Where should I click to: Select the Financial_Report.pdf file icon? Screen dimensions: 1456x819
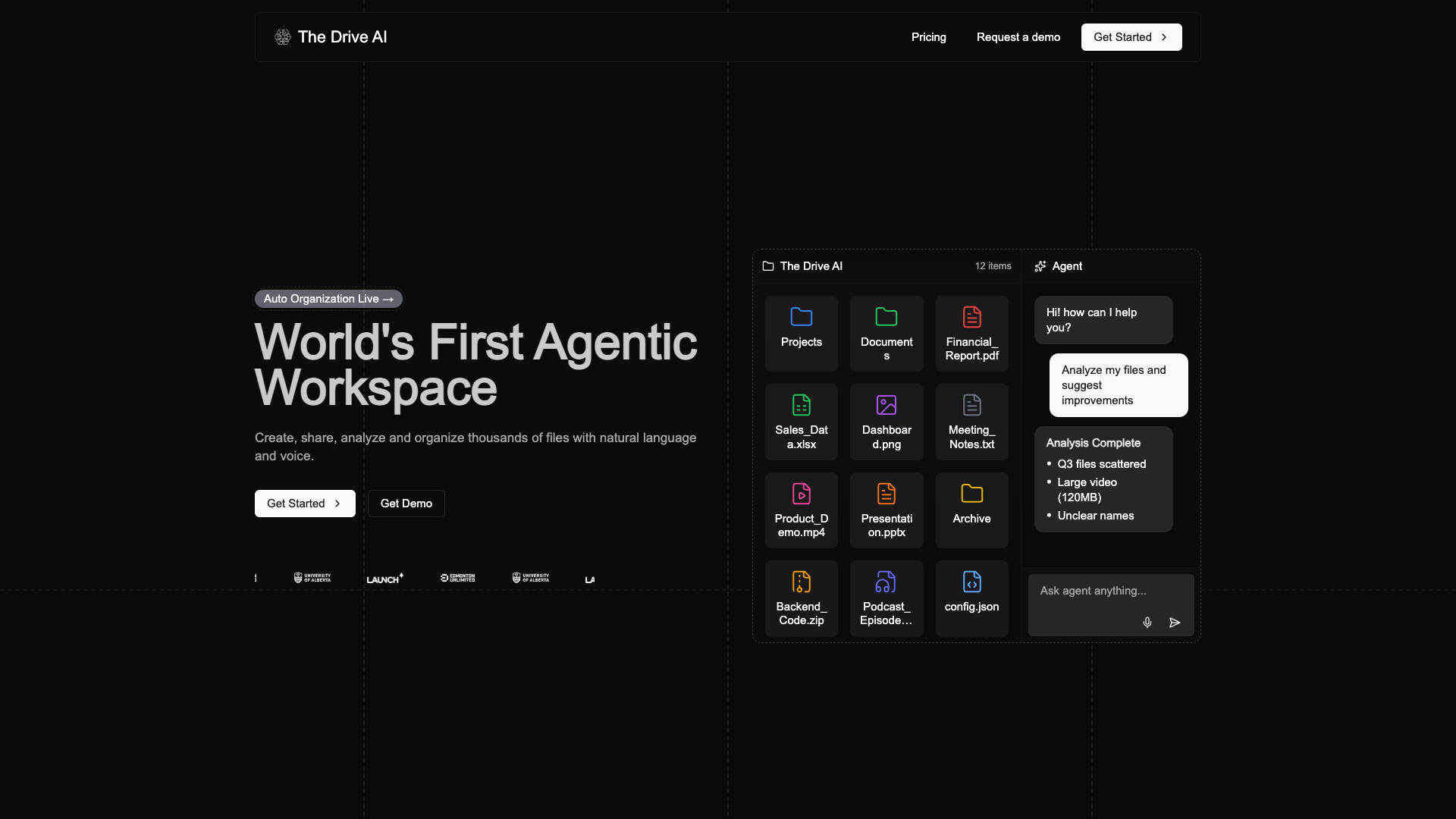[971, 317]
